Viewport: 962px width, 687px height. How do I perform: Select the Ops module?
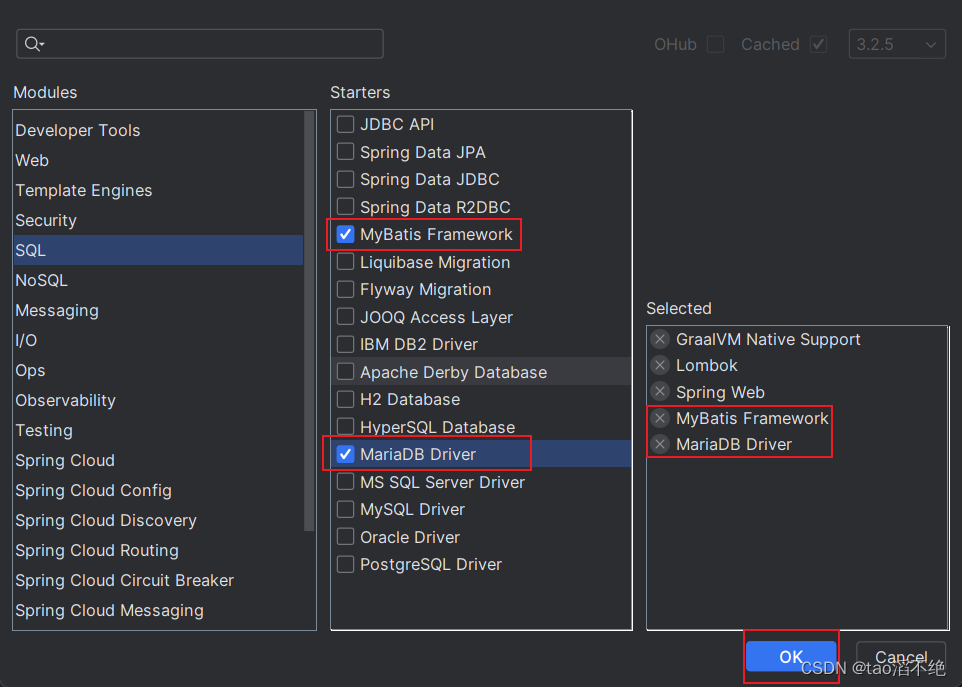pyautogui.click(x=158, y=370)
